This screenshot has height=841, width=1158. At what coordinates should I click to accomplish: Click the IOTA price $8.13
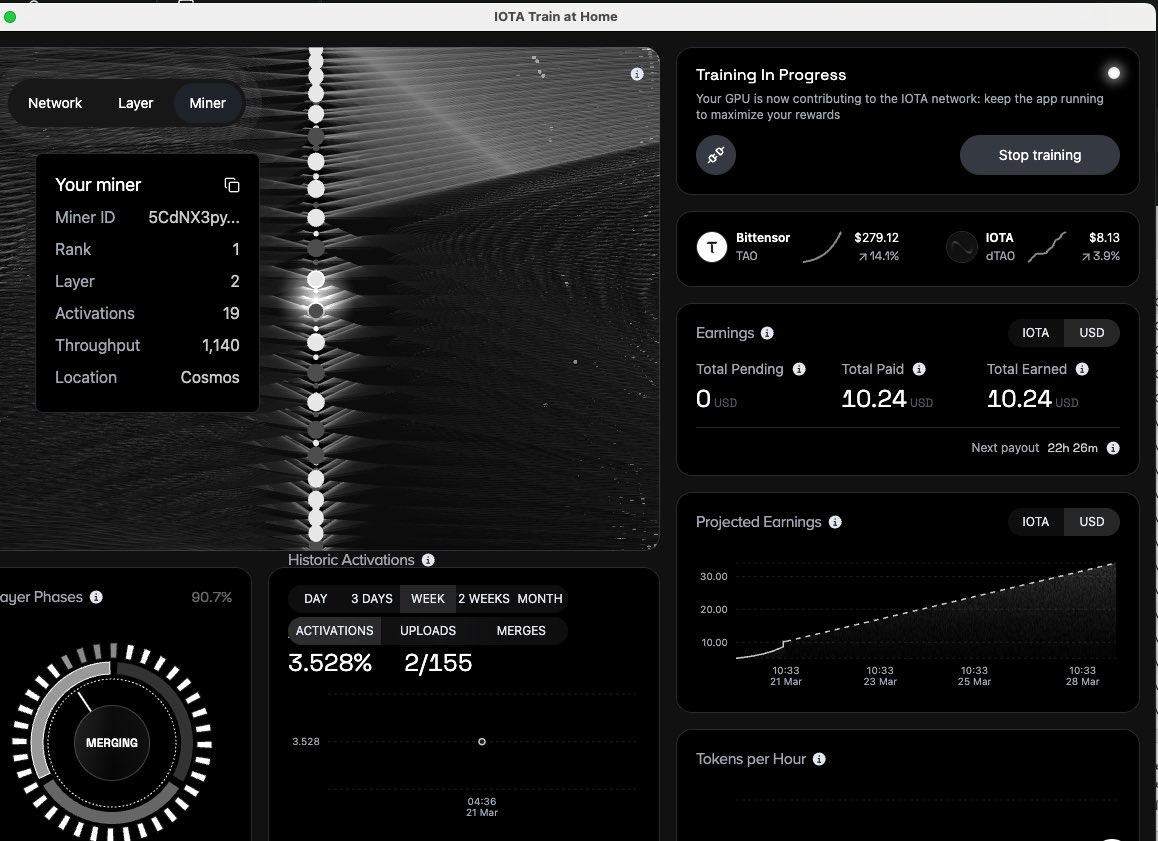(x=1104, y=238)
